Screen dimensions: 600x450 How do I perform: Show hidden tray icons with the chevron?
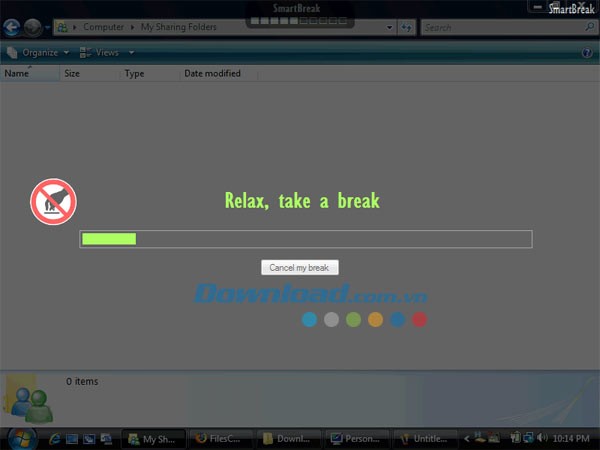click(466, 439)
